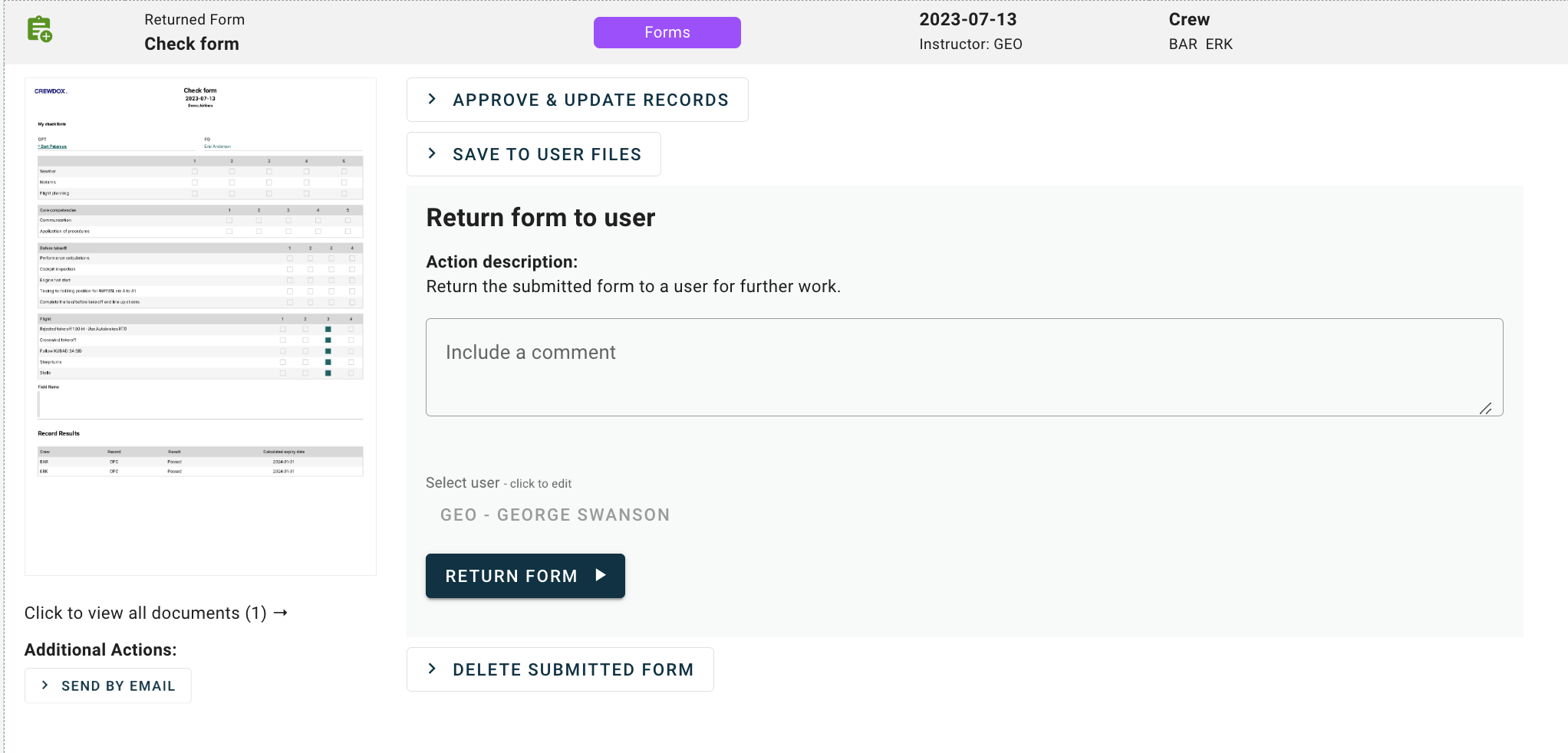Toggle Rejected take-off checked box in preview

coord(328,329)
